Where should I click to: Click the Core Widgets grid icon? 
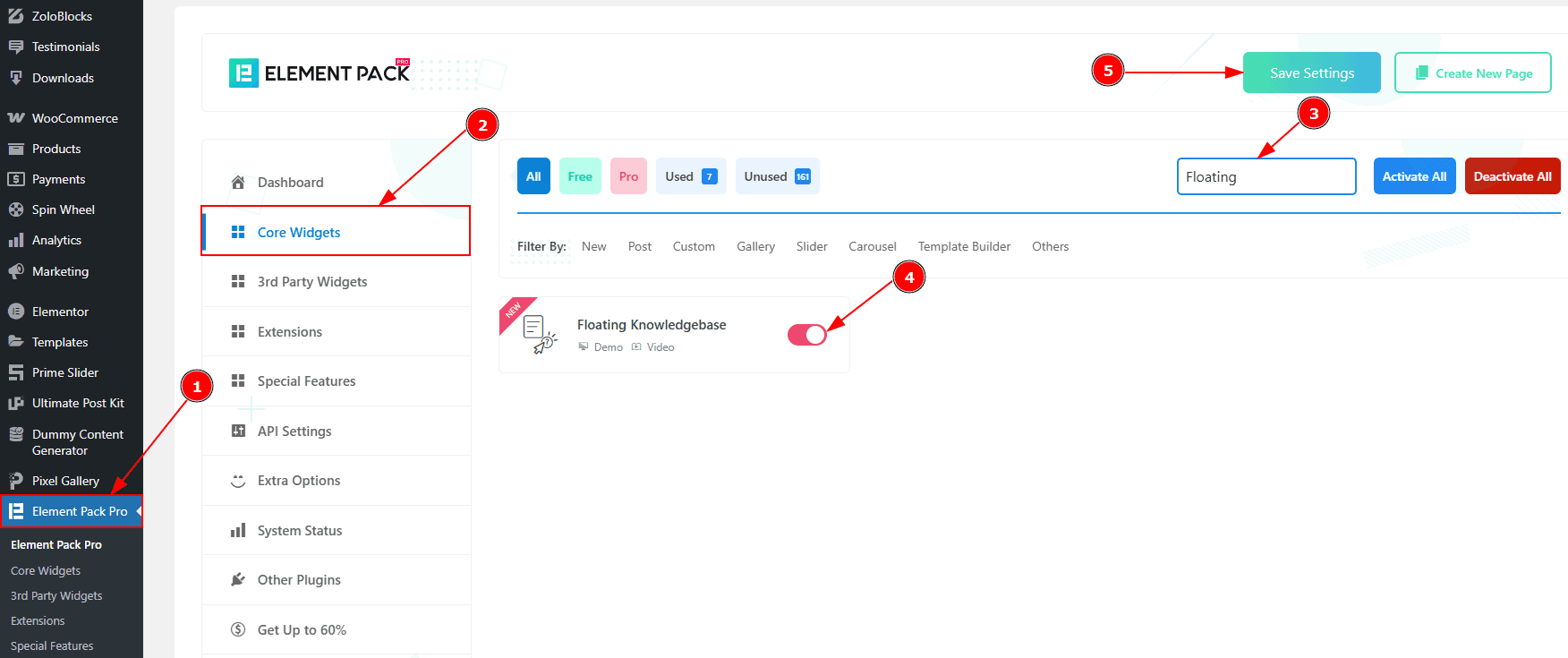(238, 232)
